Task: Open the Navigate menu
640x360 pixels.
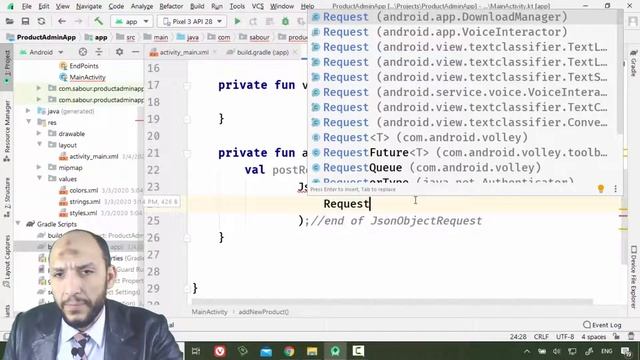Action: pos(89,7)
